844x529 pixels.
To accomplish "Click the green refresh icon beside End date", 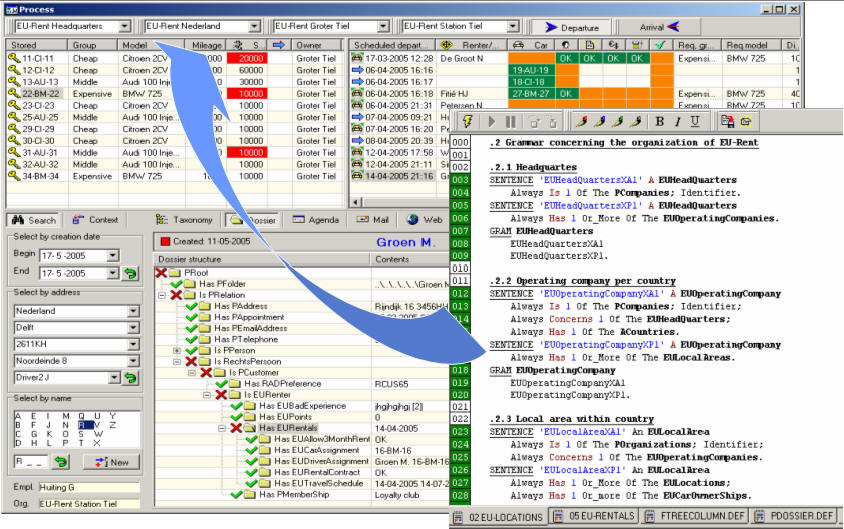I will point(130,273).
